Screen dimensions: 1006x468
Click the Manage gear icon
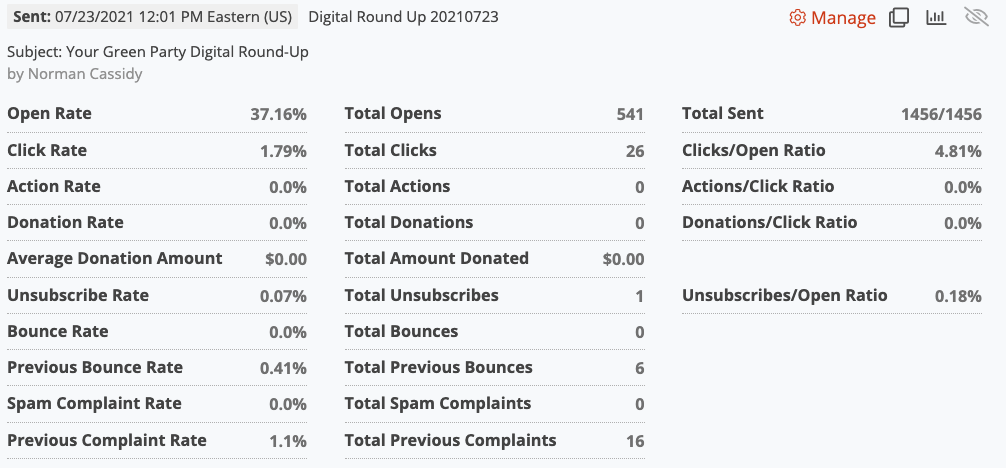pyautogui.click(x=797, y=18)
